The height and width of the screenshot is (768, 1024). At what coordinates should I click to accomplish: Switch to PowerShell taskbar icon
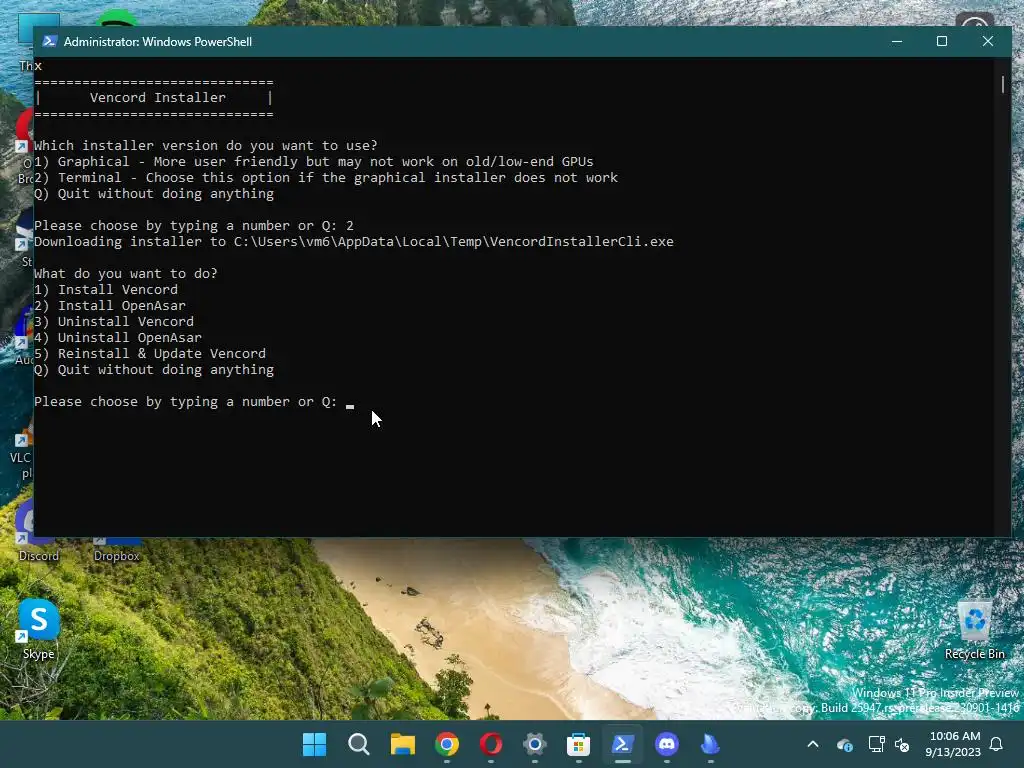click(622, 744)
